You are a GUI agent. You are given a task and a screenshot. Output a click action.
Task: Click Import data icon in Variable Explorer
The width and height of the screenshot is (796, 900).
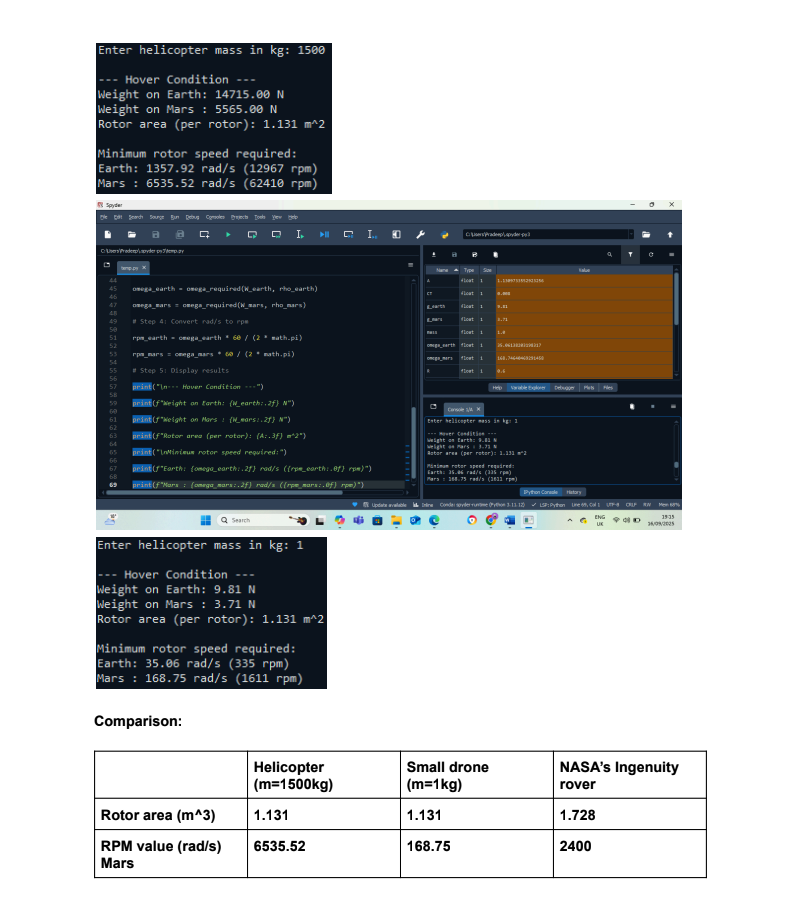coord(434,254)
